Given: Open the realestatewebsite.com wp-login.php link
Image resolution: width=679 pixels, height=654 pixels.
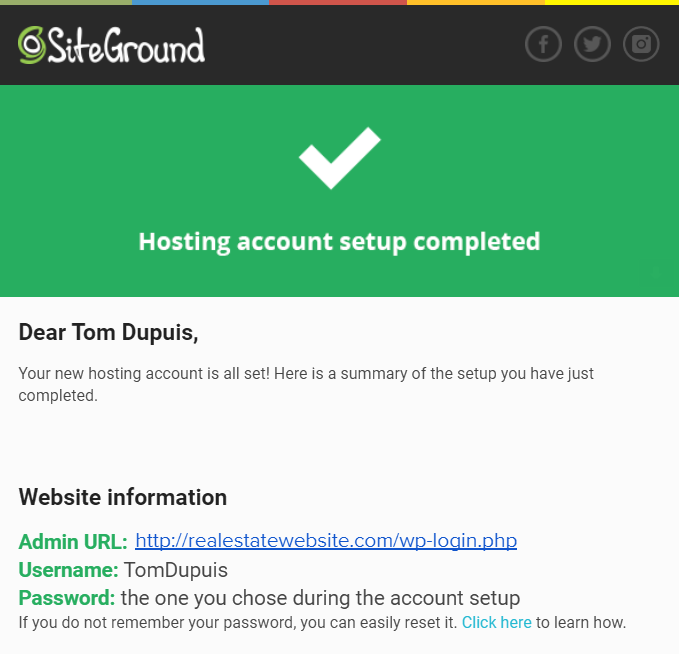Looking at the screenshot, I should pyautogui.click(x=326, y=541).
